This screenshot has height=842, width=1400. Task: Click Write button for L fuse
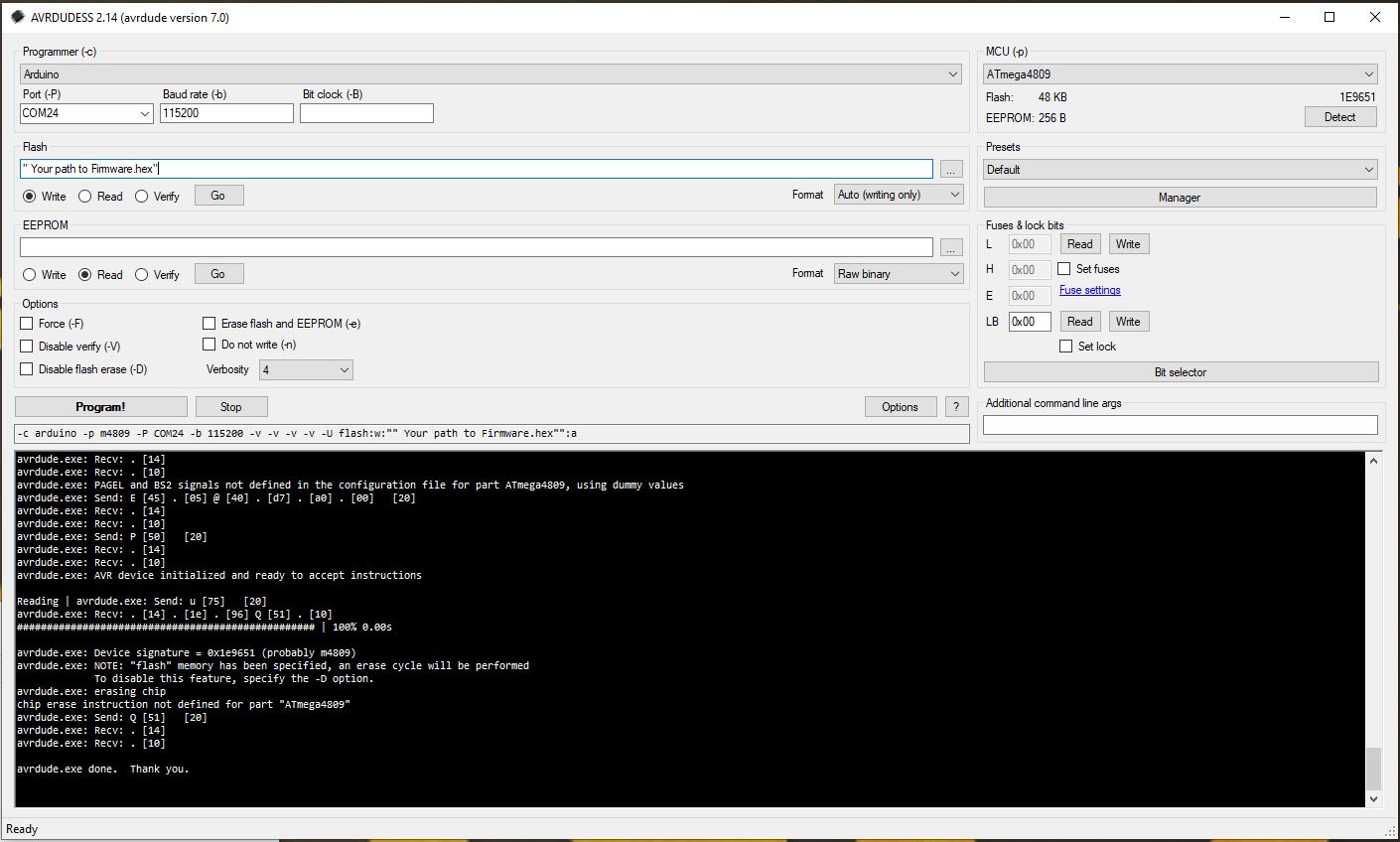pyautogui.click(x=1128, y=244)
